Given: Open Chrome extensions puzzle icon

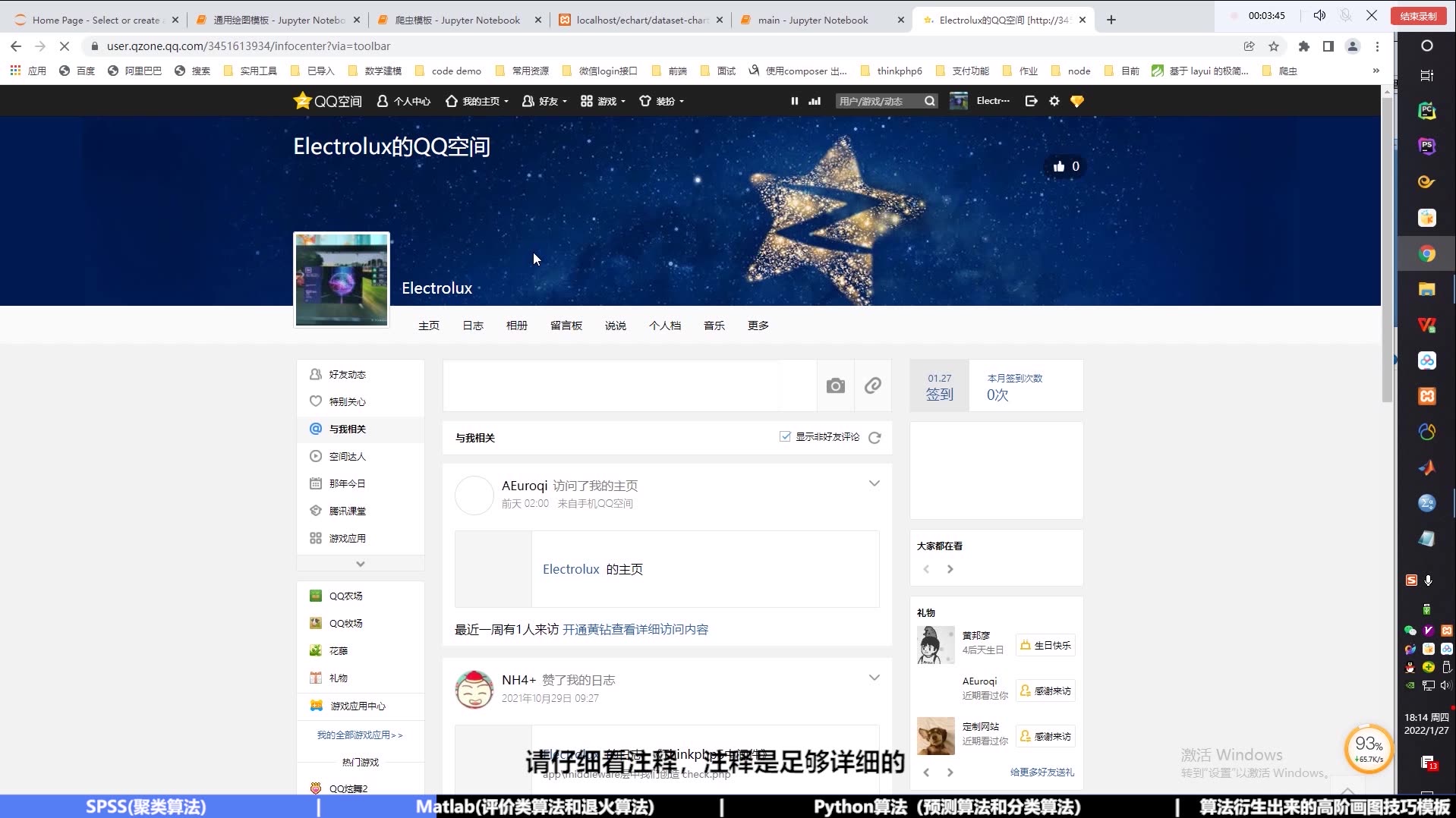Looking at the screenshot, I should [x=1304, y=46].
